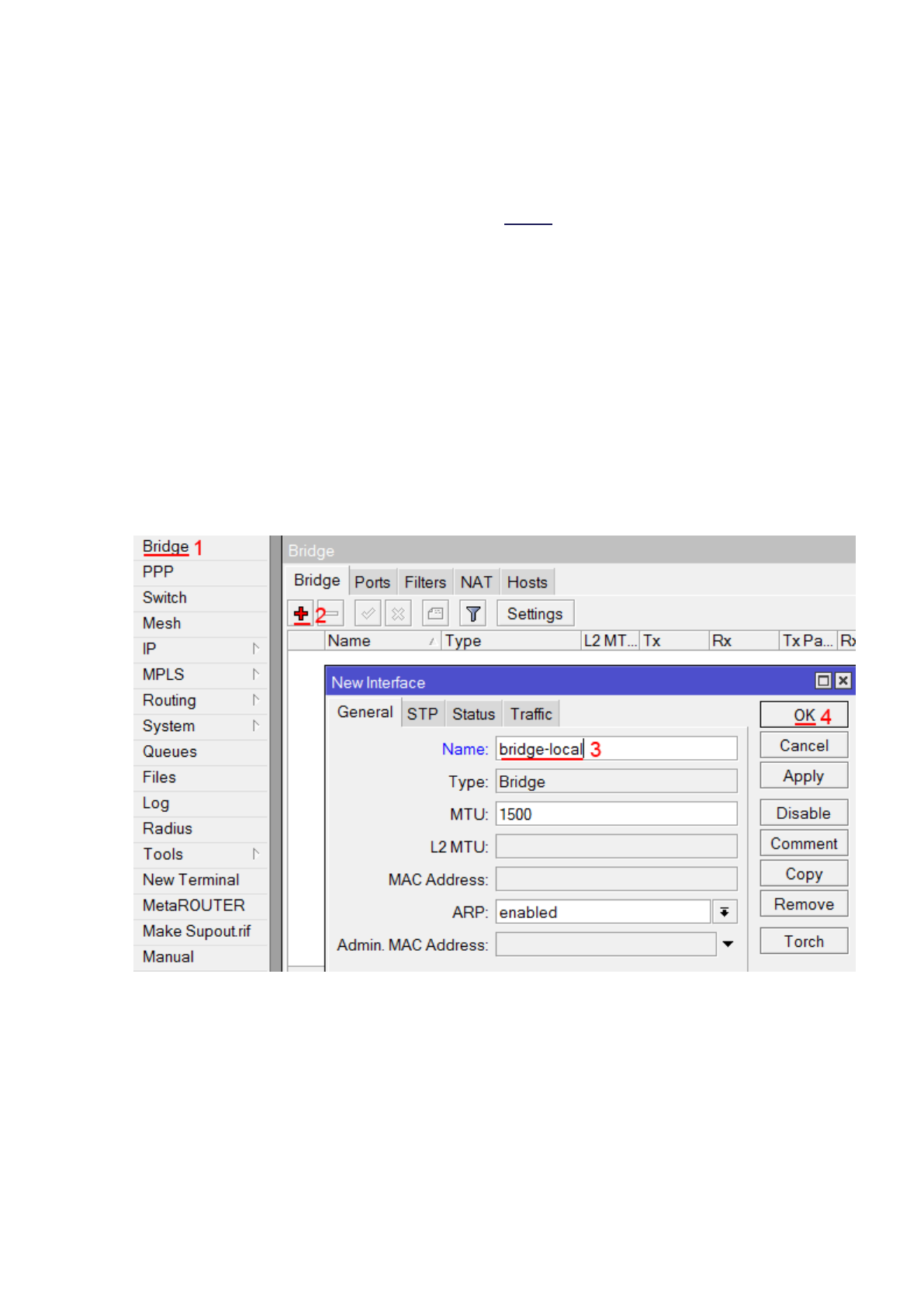The image size is (924, 1307).
Task: Open New Terminal from sidebar
Action: click(x=191, y=880)
